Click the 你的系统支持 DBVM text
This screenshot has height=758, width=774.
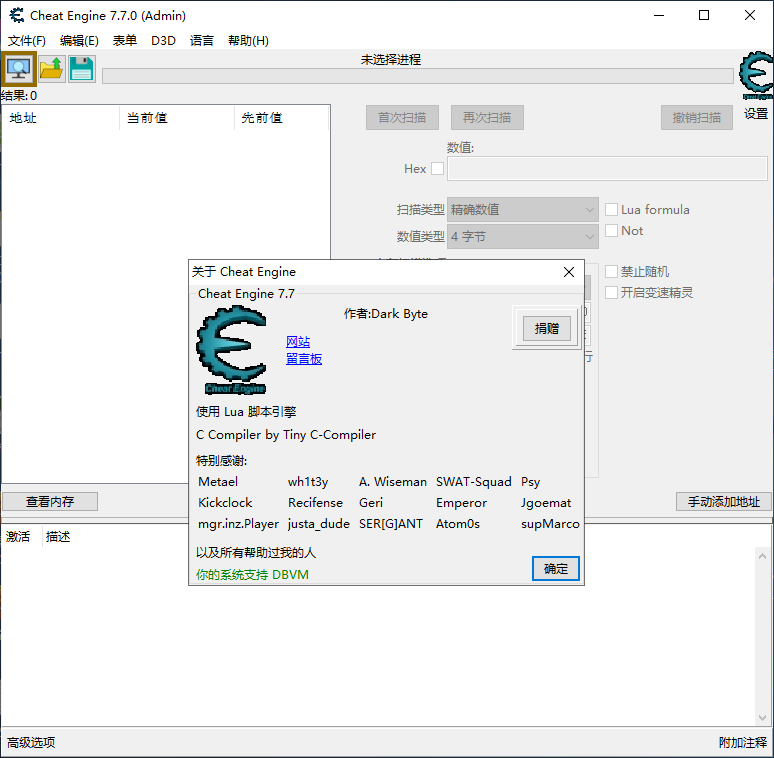pos(252,574)
